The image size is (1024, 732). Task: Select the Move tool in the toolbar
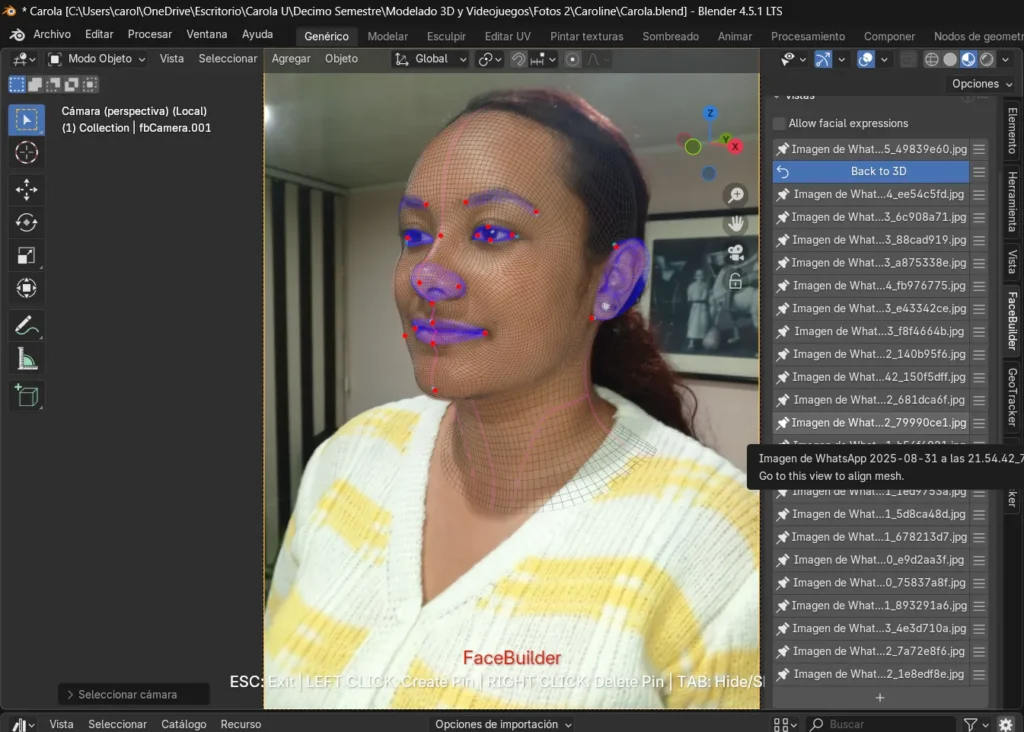27,189
